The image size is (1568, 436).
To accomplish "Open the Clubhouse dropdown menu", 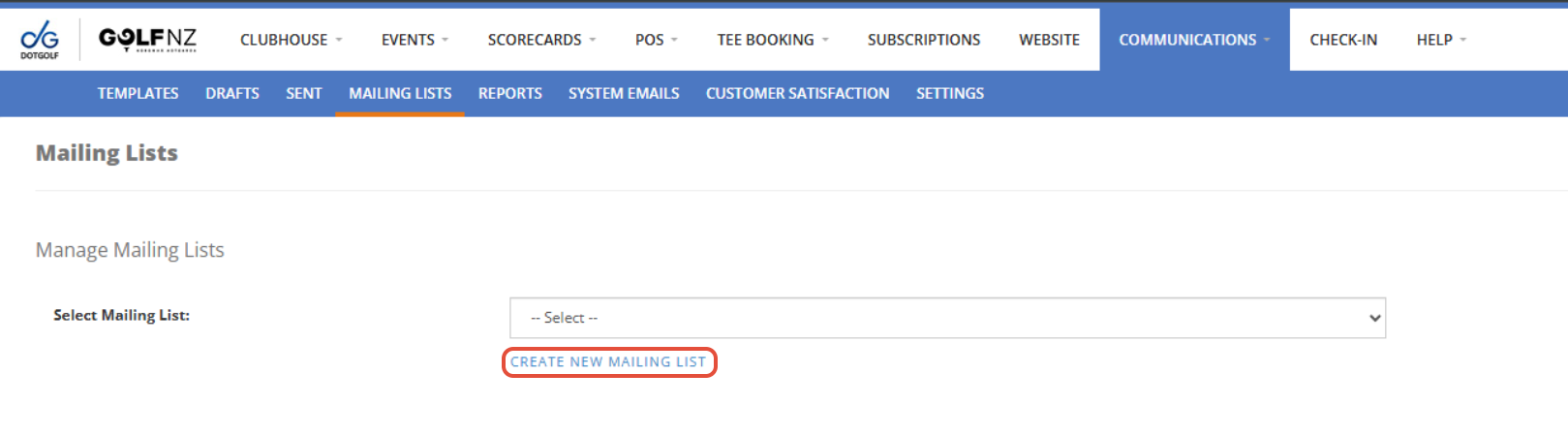I will 291,40.
